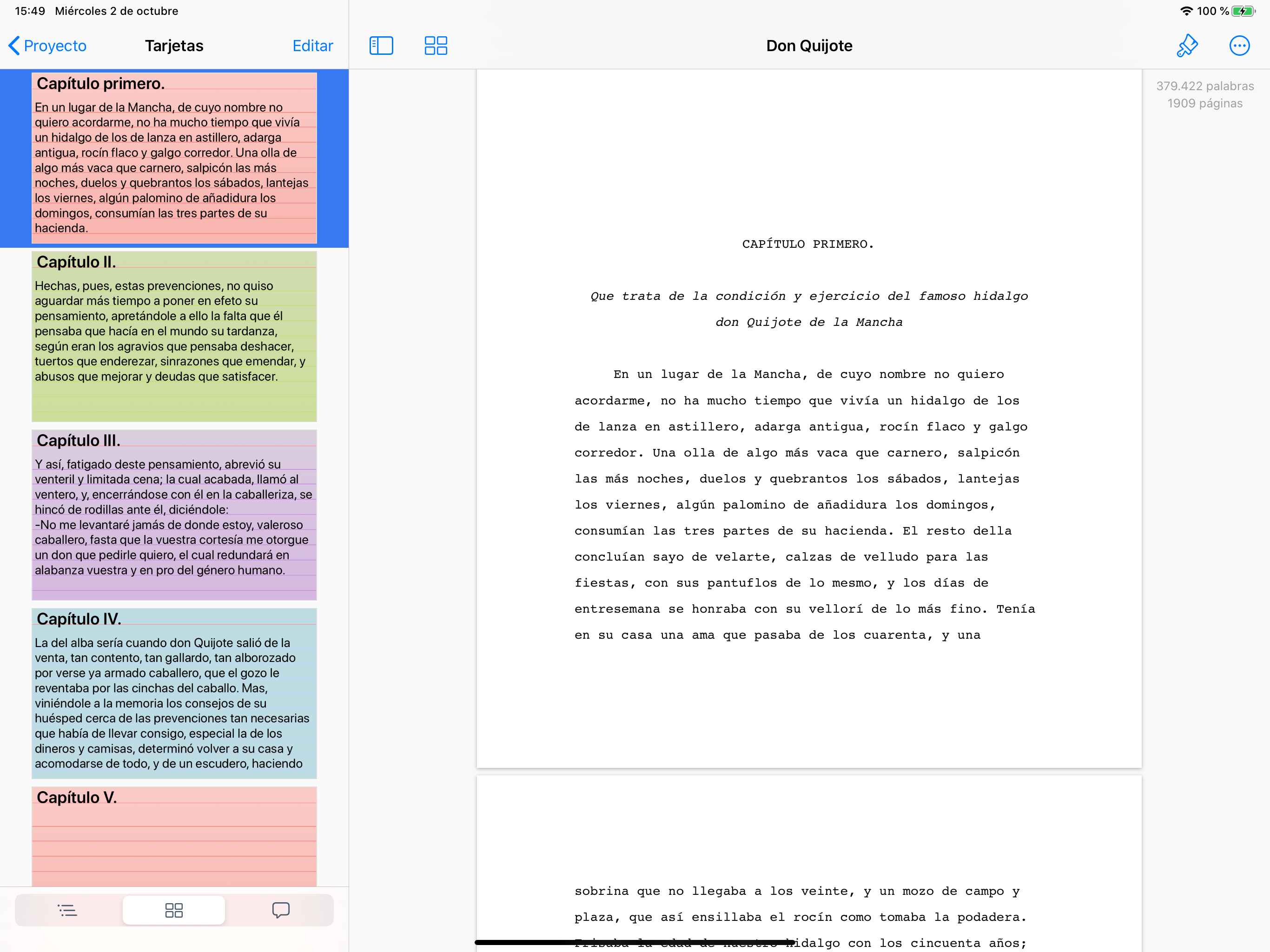Select the Capítulo III card

point(174,515)
